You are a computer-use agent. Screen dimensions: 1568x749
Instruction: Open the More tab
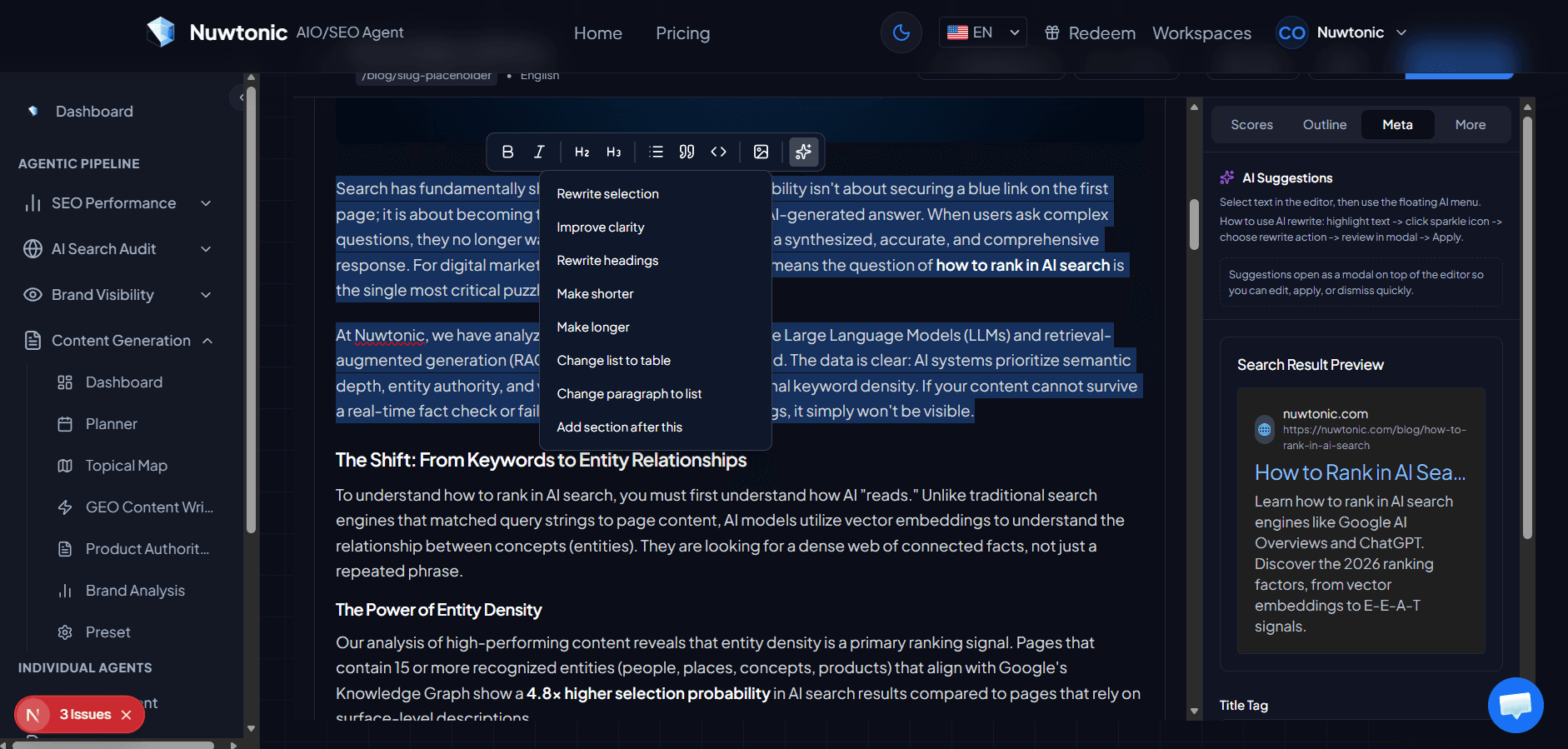(x=1471, y=125)
